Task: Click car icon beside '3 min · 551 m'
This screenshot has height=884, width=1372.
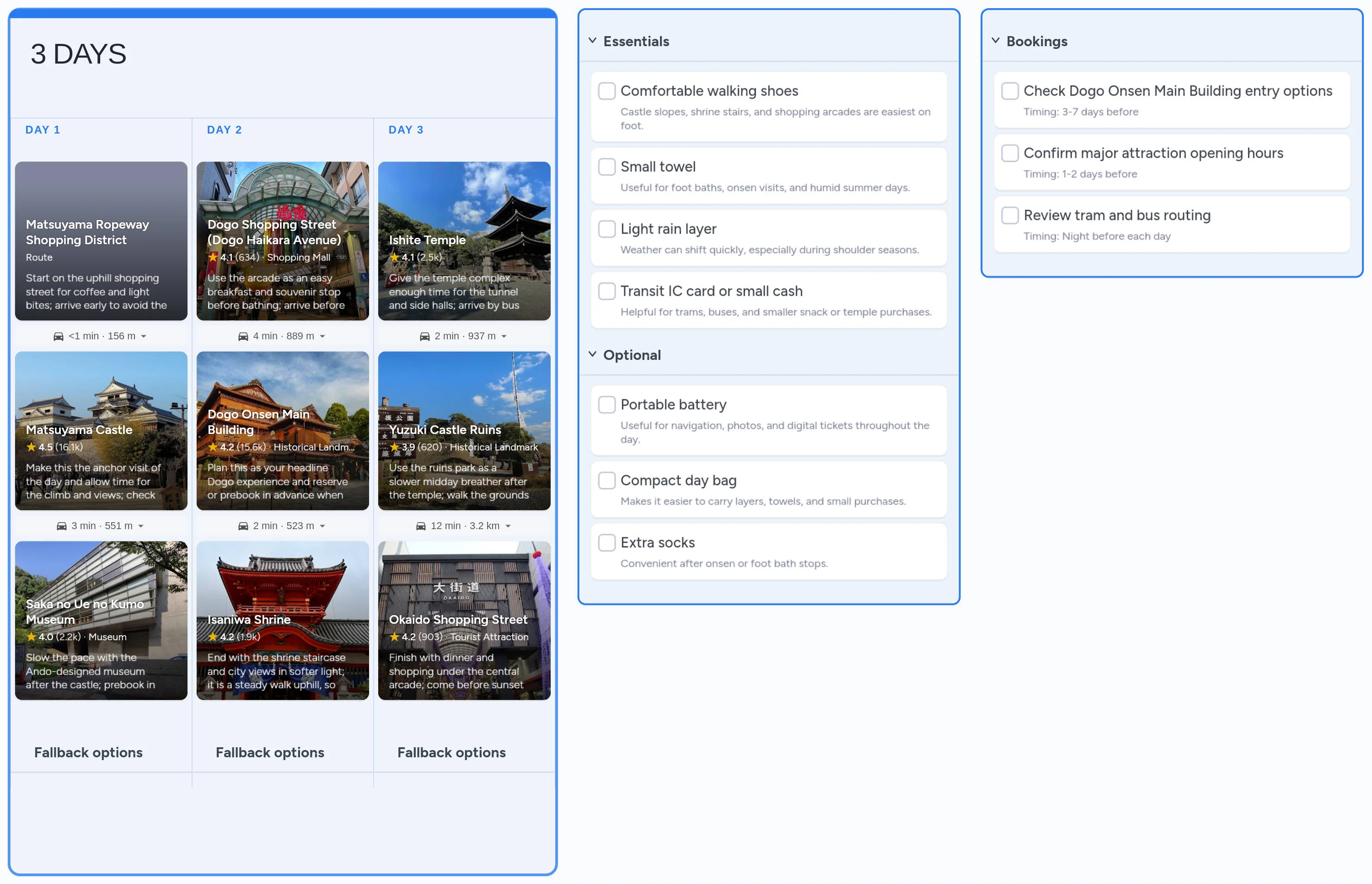Action: [x=61, y=526]
